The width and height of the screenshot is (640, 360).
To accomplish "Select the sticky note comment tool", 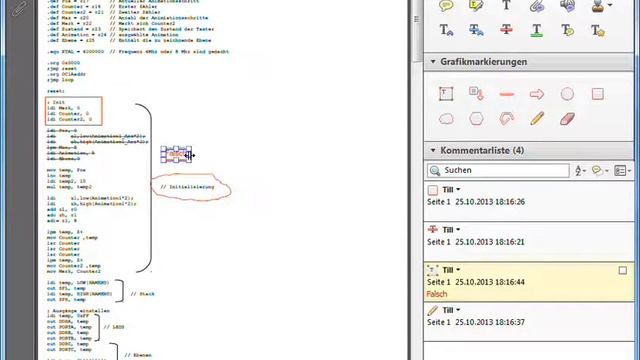I will (x=446, y=6).
